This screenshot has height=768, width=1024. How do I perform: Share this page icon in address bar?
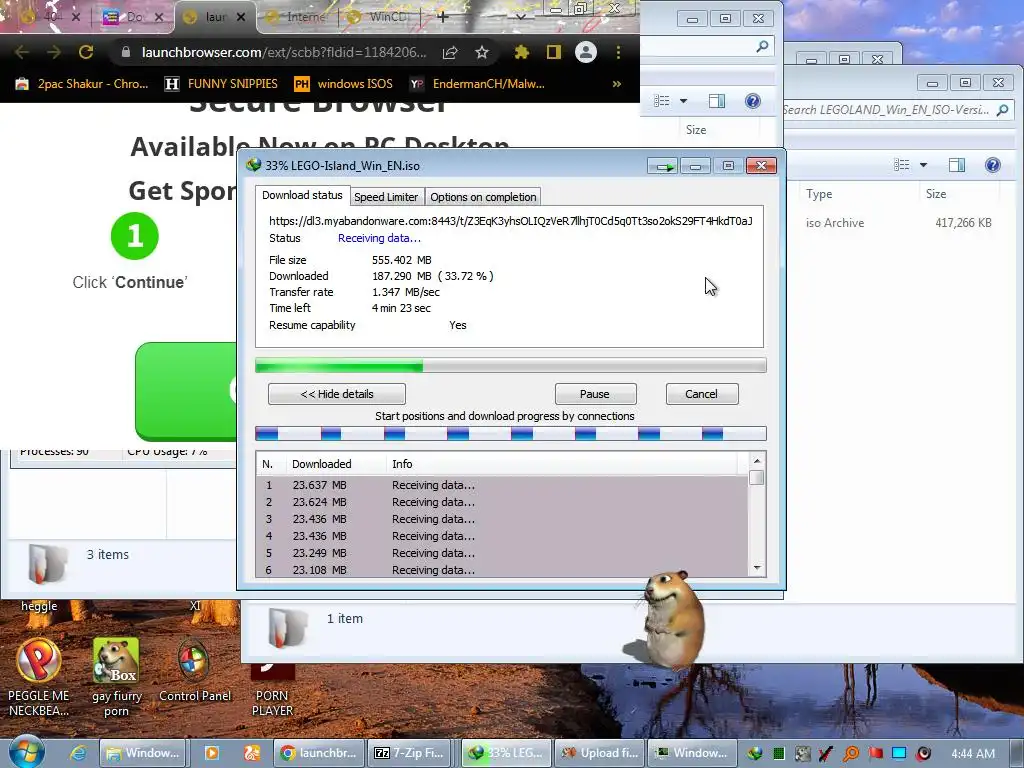(x=450, y=52)
